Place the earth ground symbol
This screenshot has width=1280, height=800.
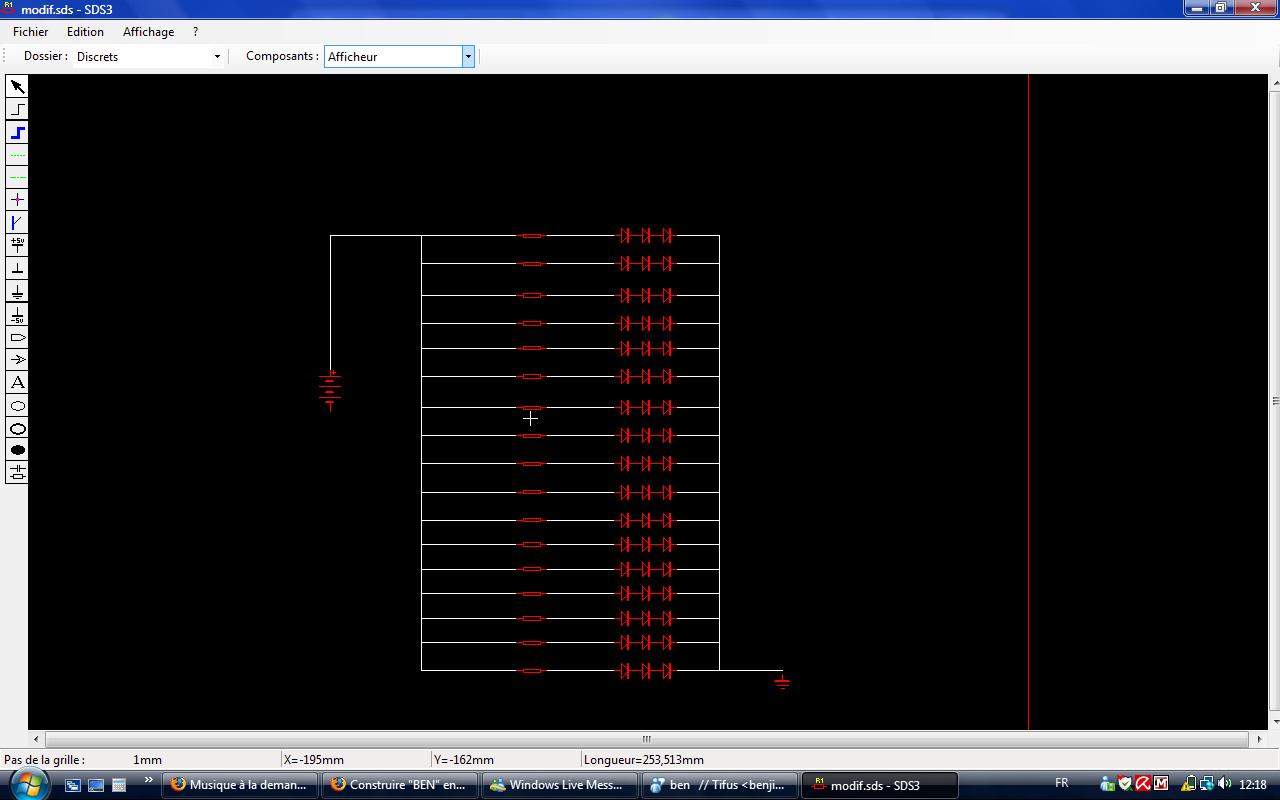coord(17,292)
